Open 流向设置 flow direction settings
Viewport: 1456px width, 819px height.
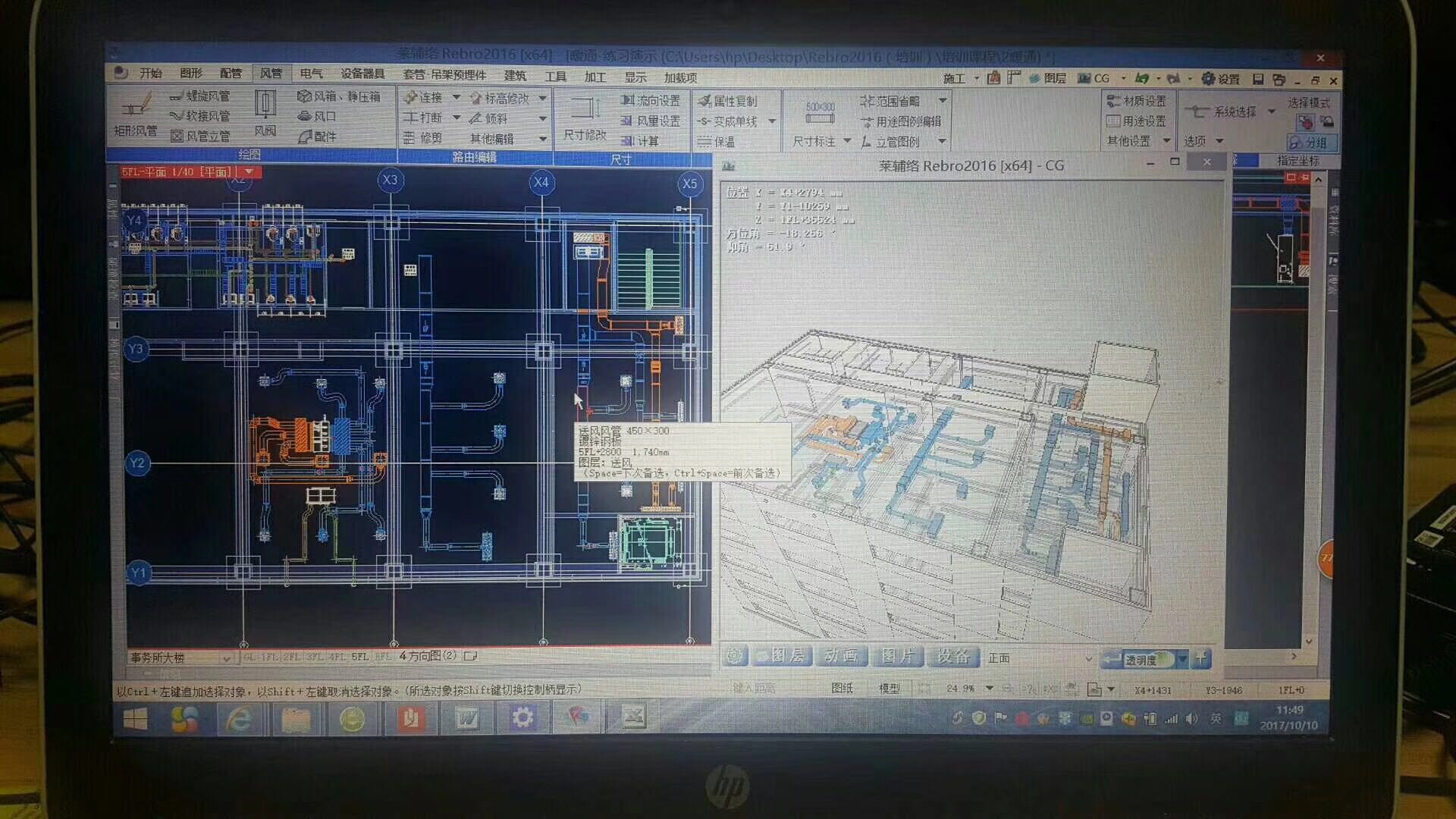650,101
